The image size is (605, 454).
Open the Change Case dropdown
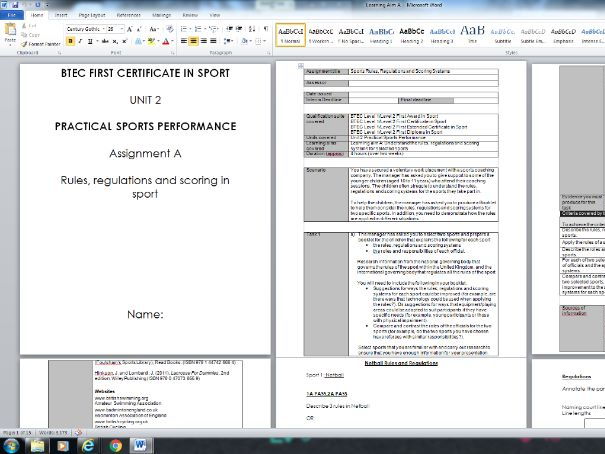[x=154, y=29]
